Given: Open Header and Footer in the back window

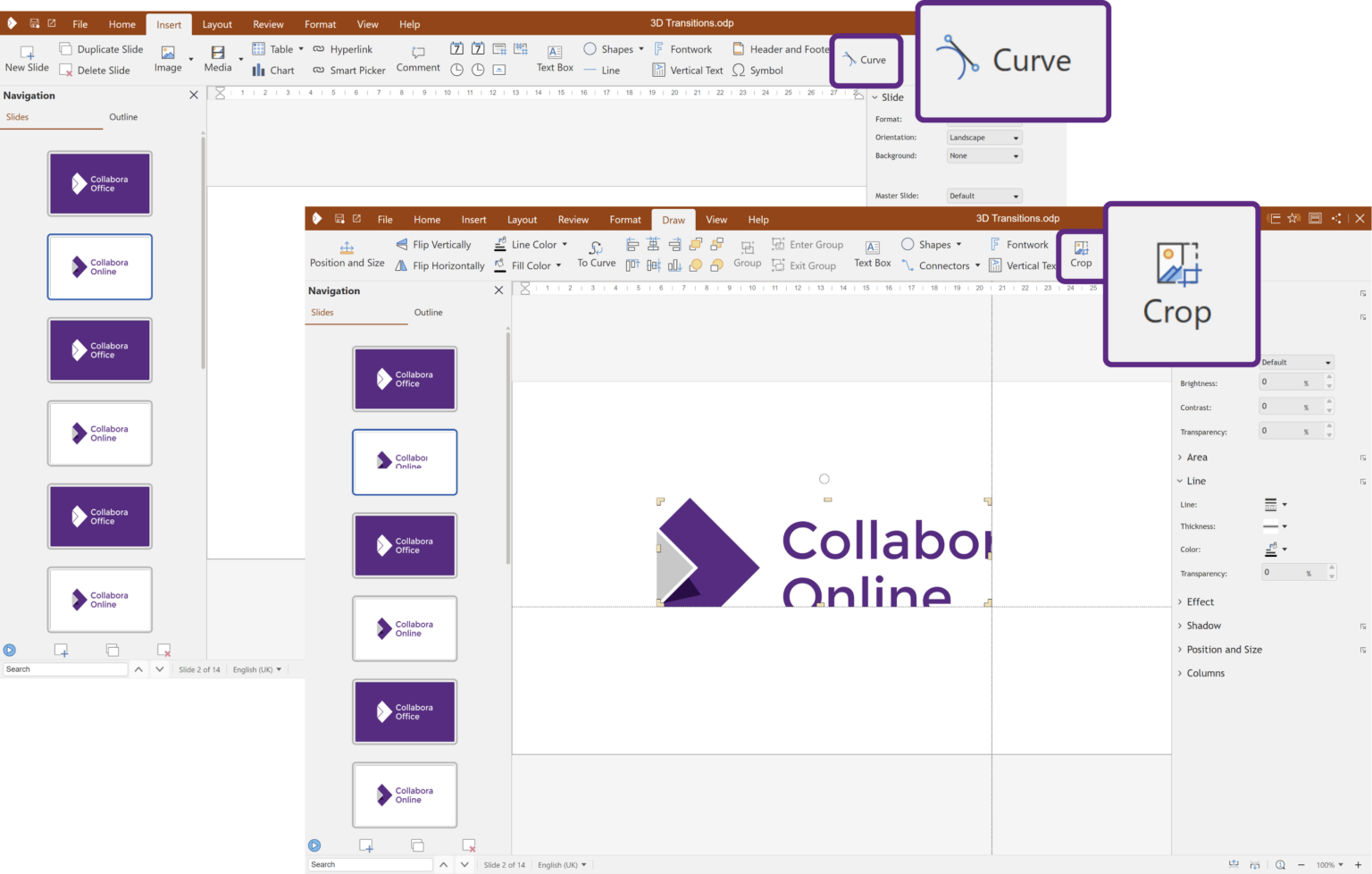Looking at the screenshot, I should [x=781, y=49].
